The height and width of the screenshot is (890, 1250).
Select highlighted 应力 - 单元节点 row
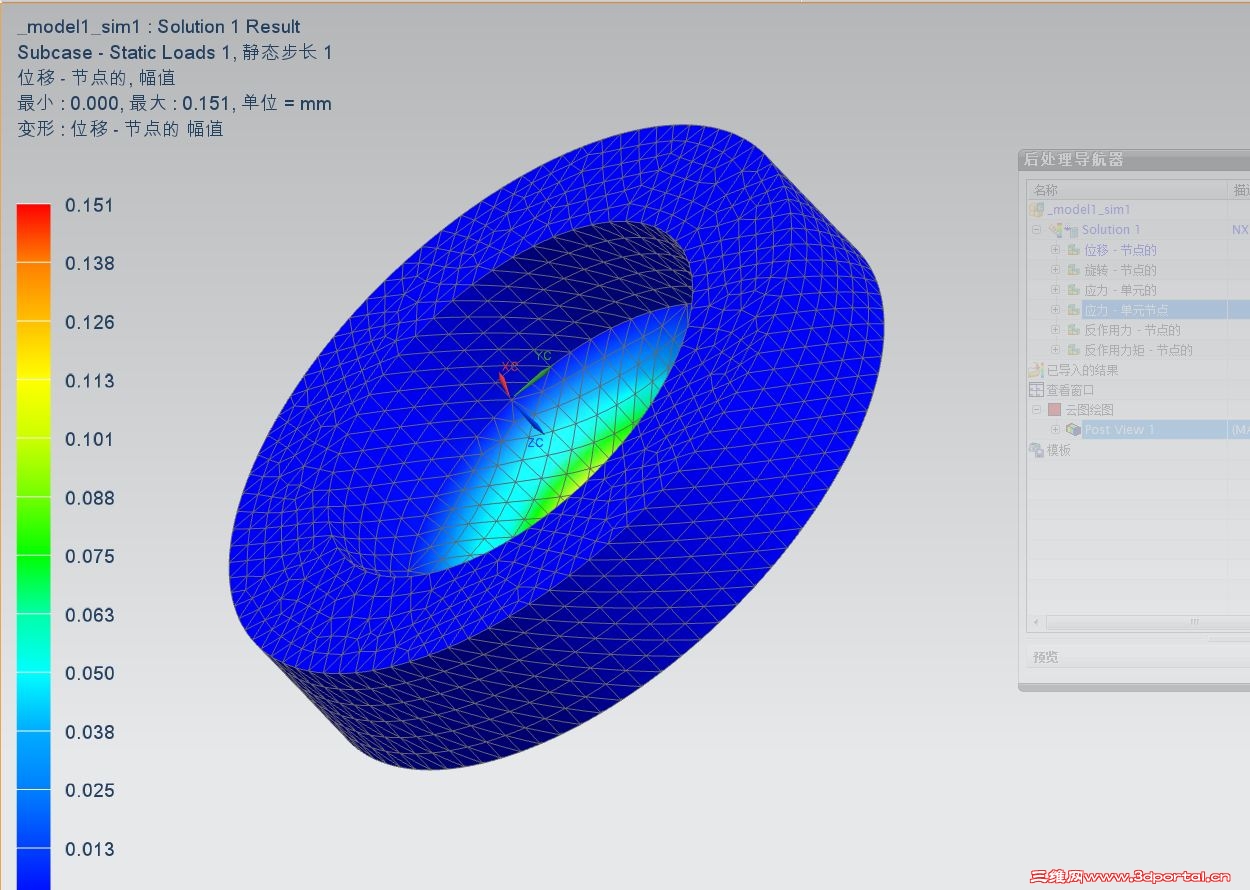1165,310
